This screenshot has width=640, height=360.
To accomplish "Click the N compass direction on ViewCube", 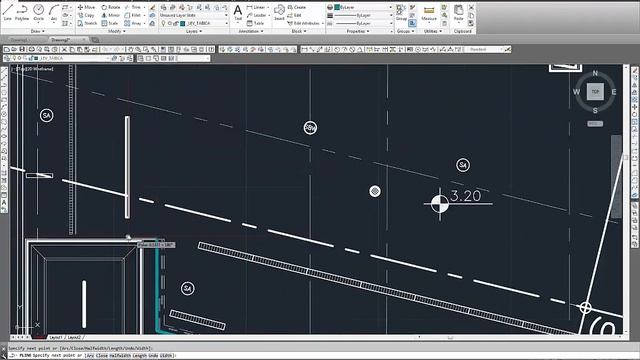I will (x=595, y=73).
